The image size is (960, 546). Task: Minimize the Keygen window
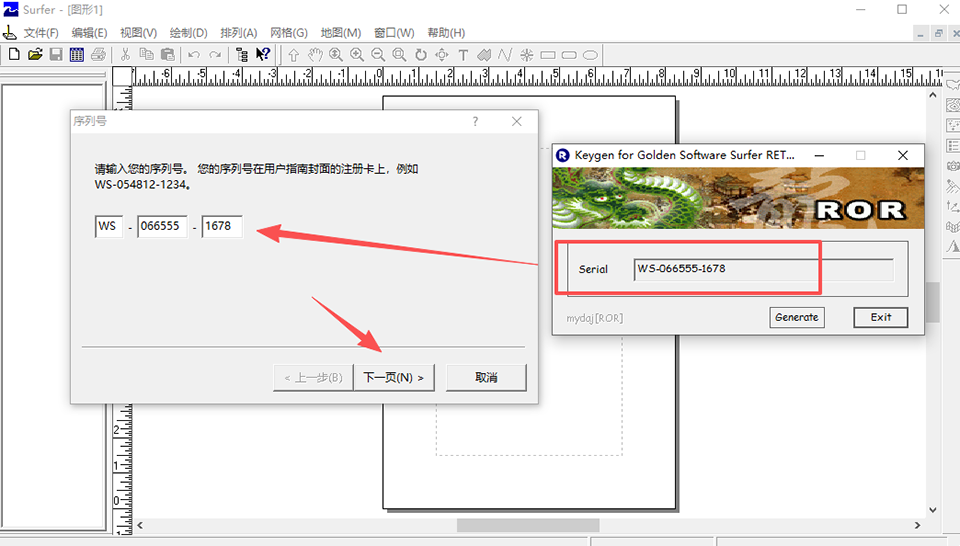pyautogui.click(x=819, y=155)
